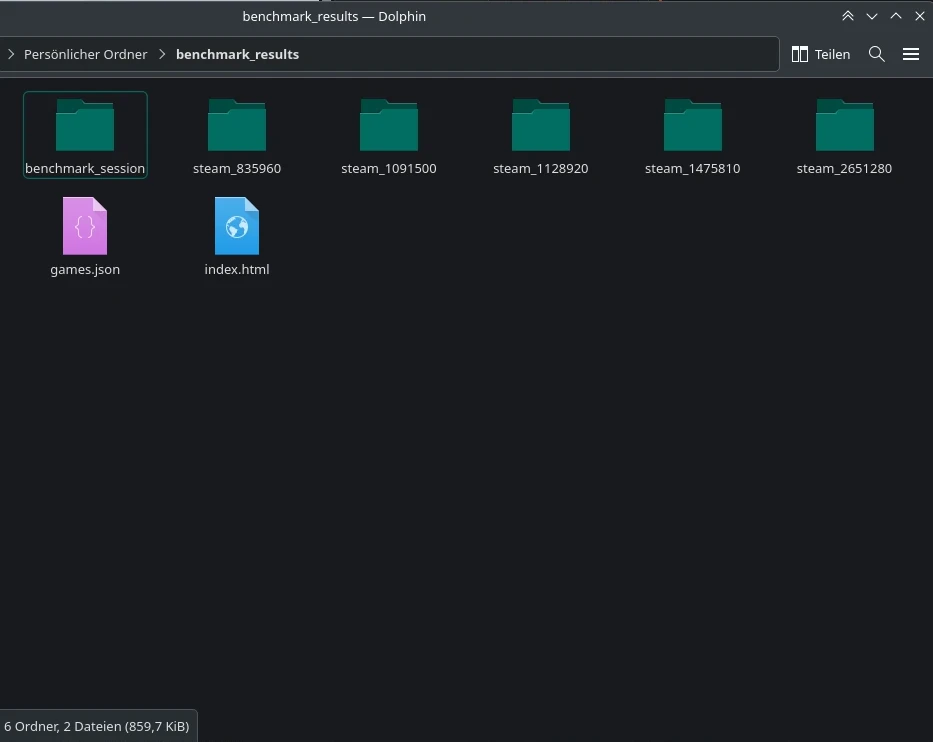The height and width of the screenshot is (742, 933).
Task: Navigate to Persönlicher Ordner breadcrumb
Action: [x=85, y=54]
